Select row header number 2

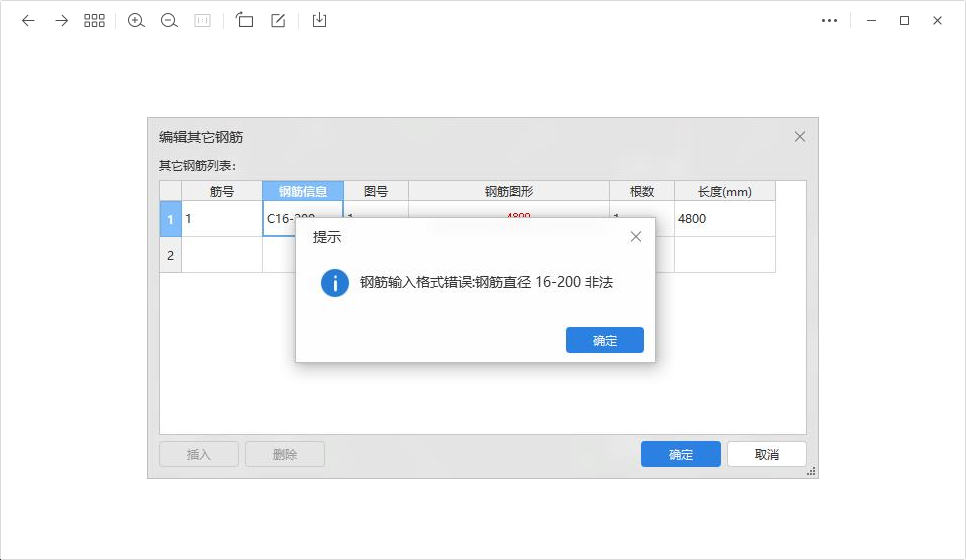(x=171, y=255)
